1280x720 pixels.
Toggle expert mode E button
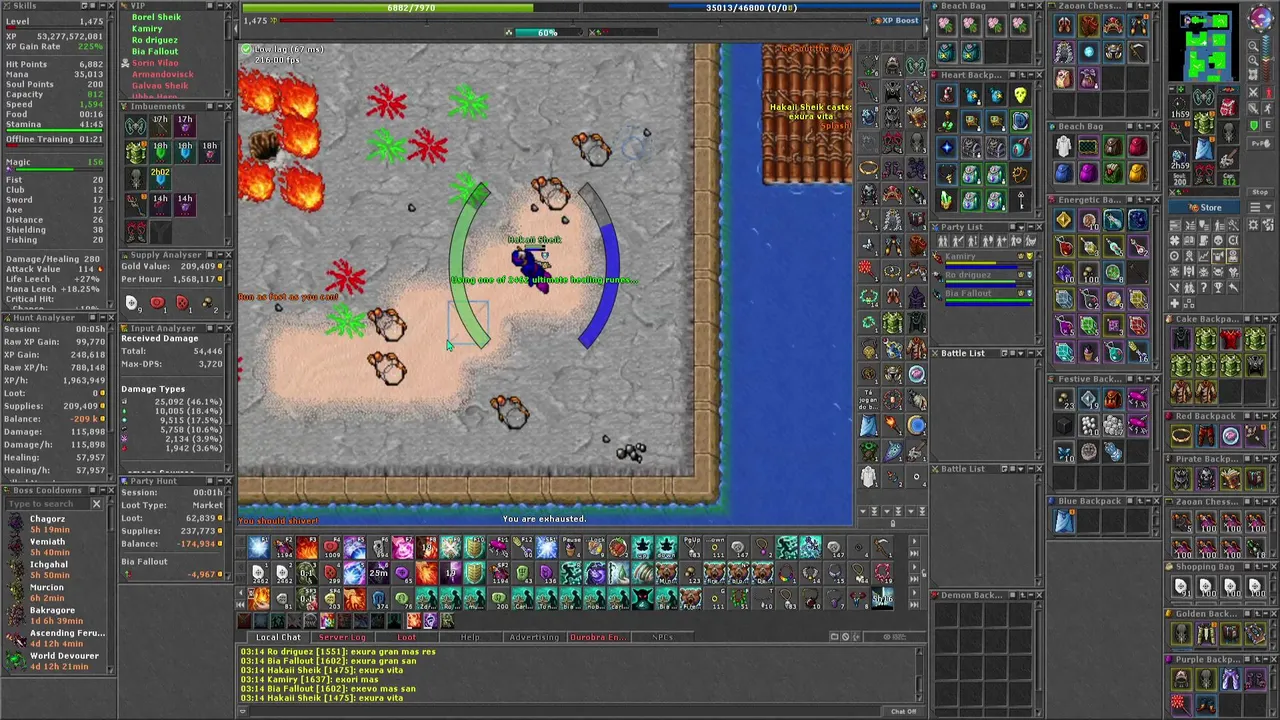click(1267, 125)
